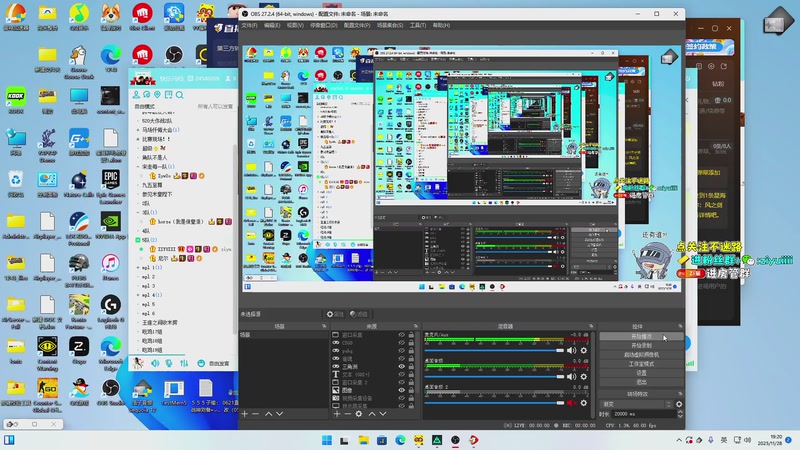
Task: Adjust the 麦克风/Aux volume slider
Action: pos(494,351)
